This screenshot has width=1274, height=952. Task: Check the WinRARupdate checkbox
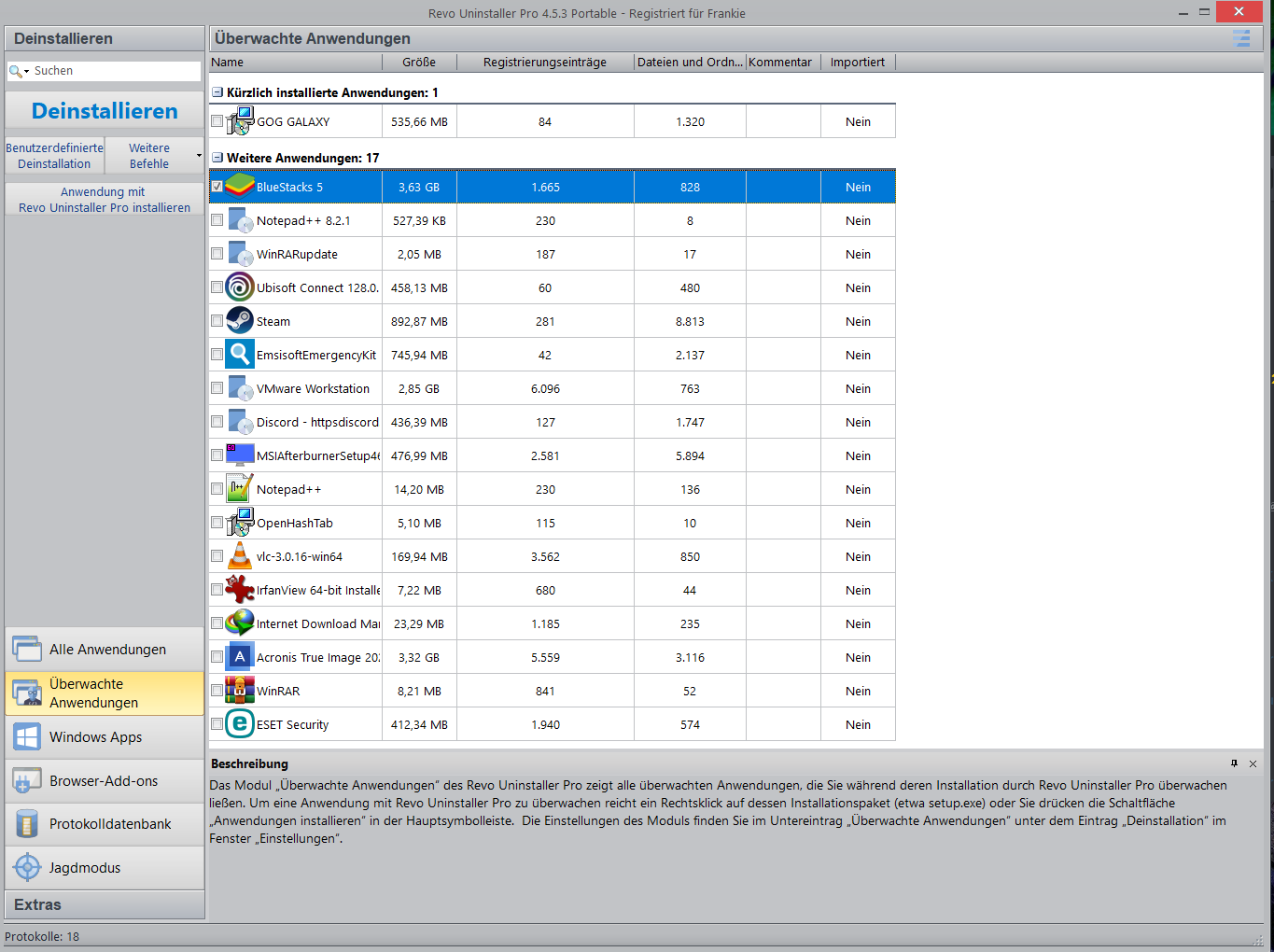(x=217, y=254)
